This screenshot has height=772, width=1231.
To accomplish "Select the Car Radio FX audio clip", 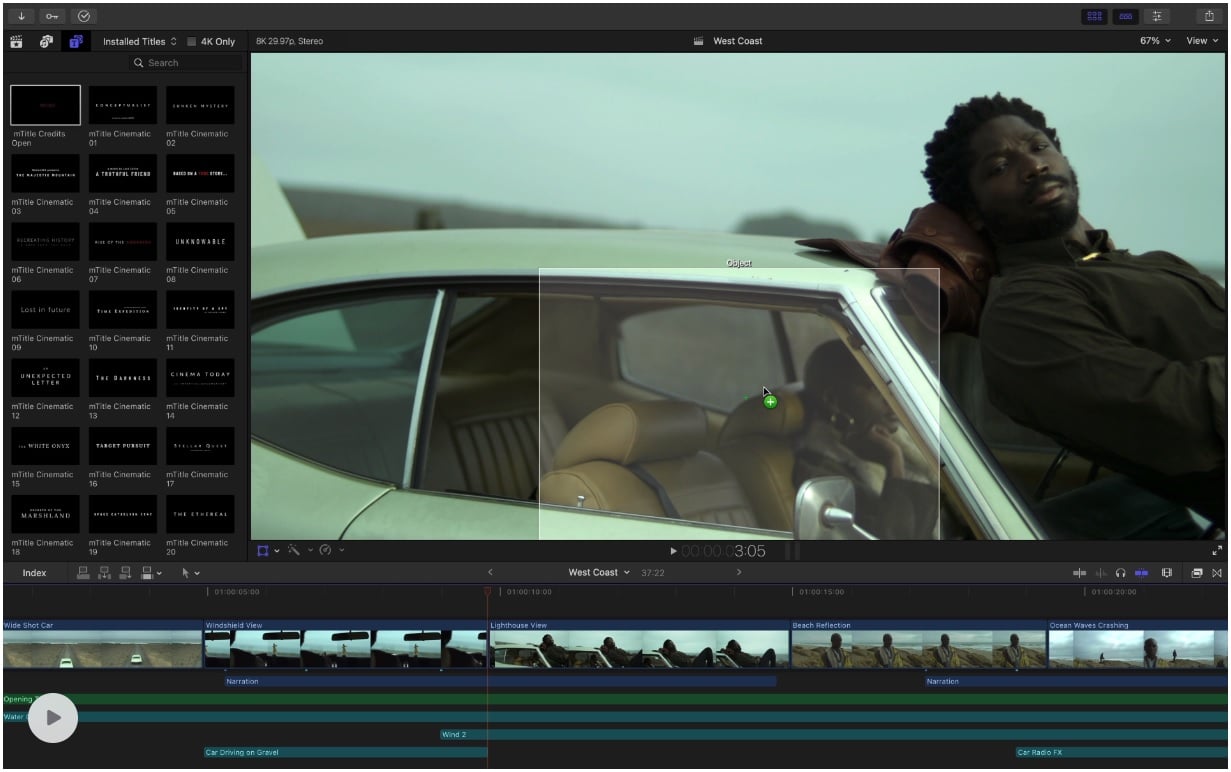I will [x=1122, y=753].
